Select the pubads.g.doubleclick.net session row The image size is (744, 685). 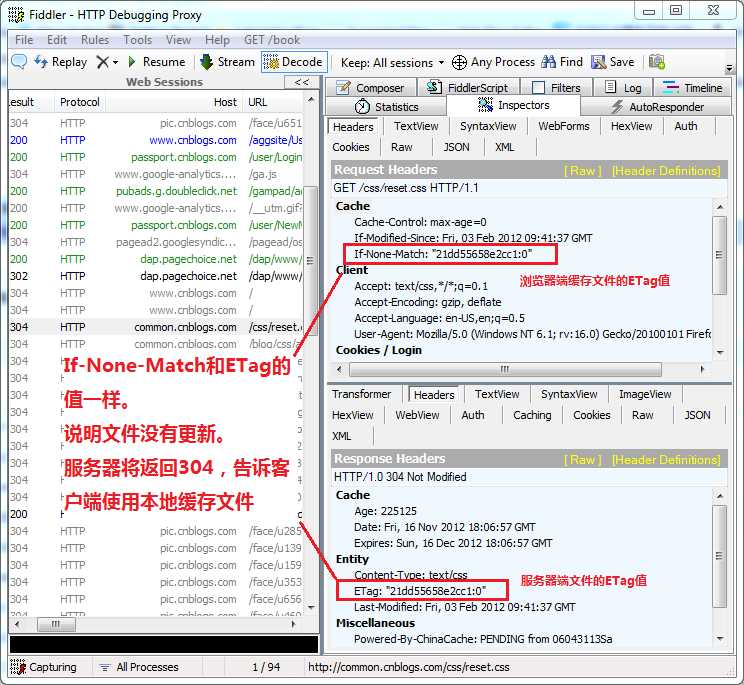[x=156, y=191]
